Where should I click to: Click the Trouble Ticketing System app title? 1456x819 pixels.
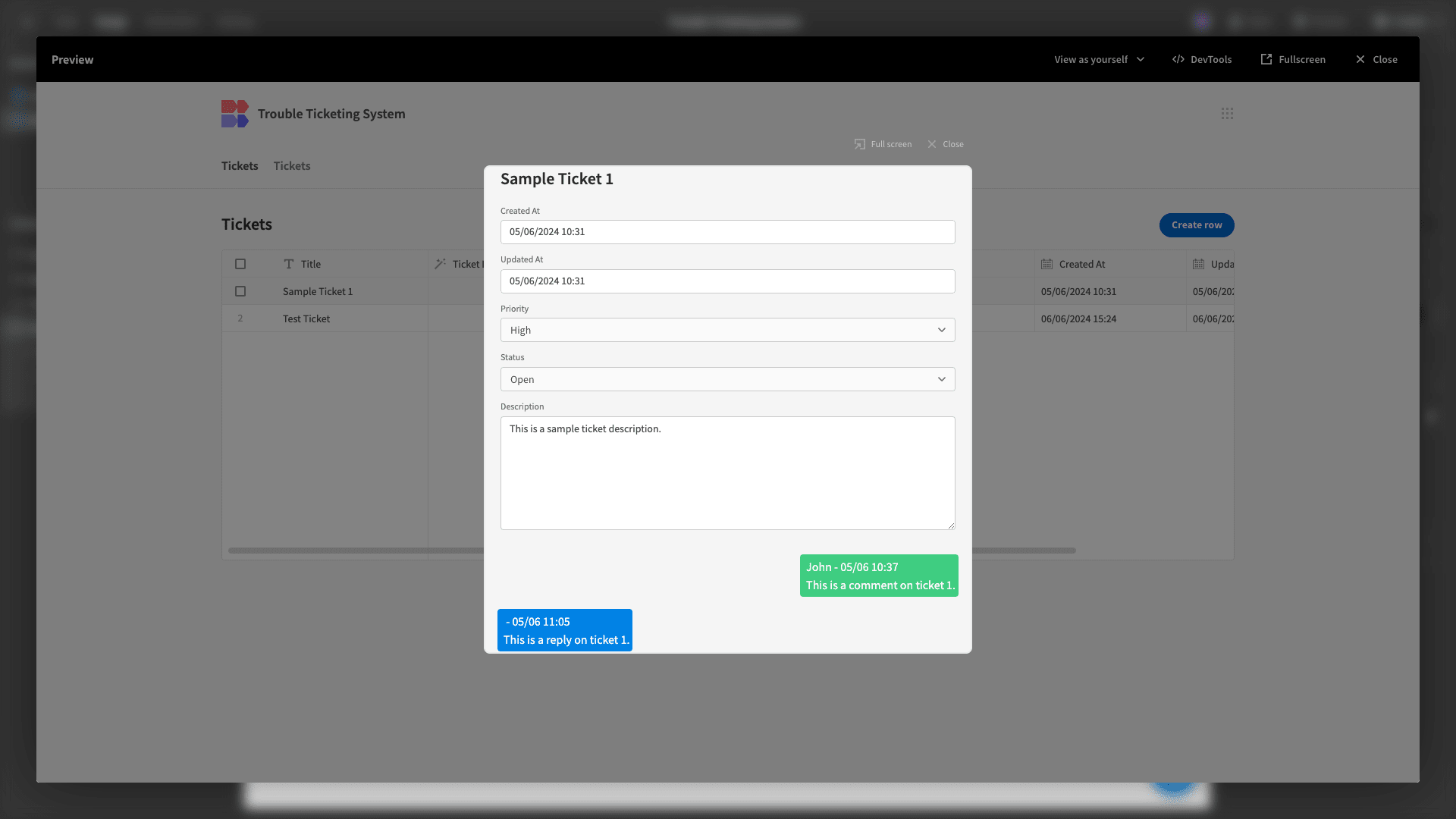click(x=331, y=114)
